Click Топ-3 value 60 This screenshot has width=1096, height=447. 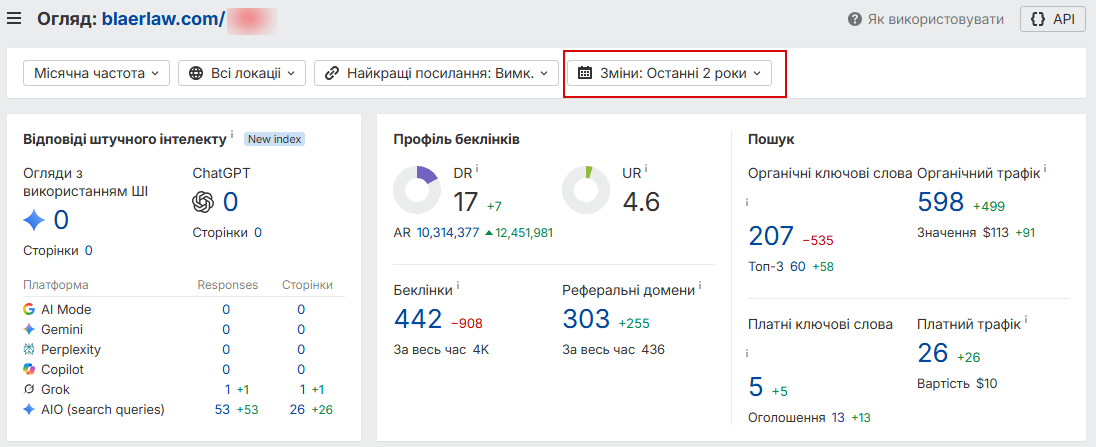(798, 266)
